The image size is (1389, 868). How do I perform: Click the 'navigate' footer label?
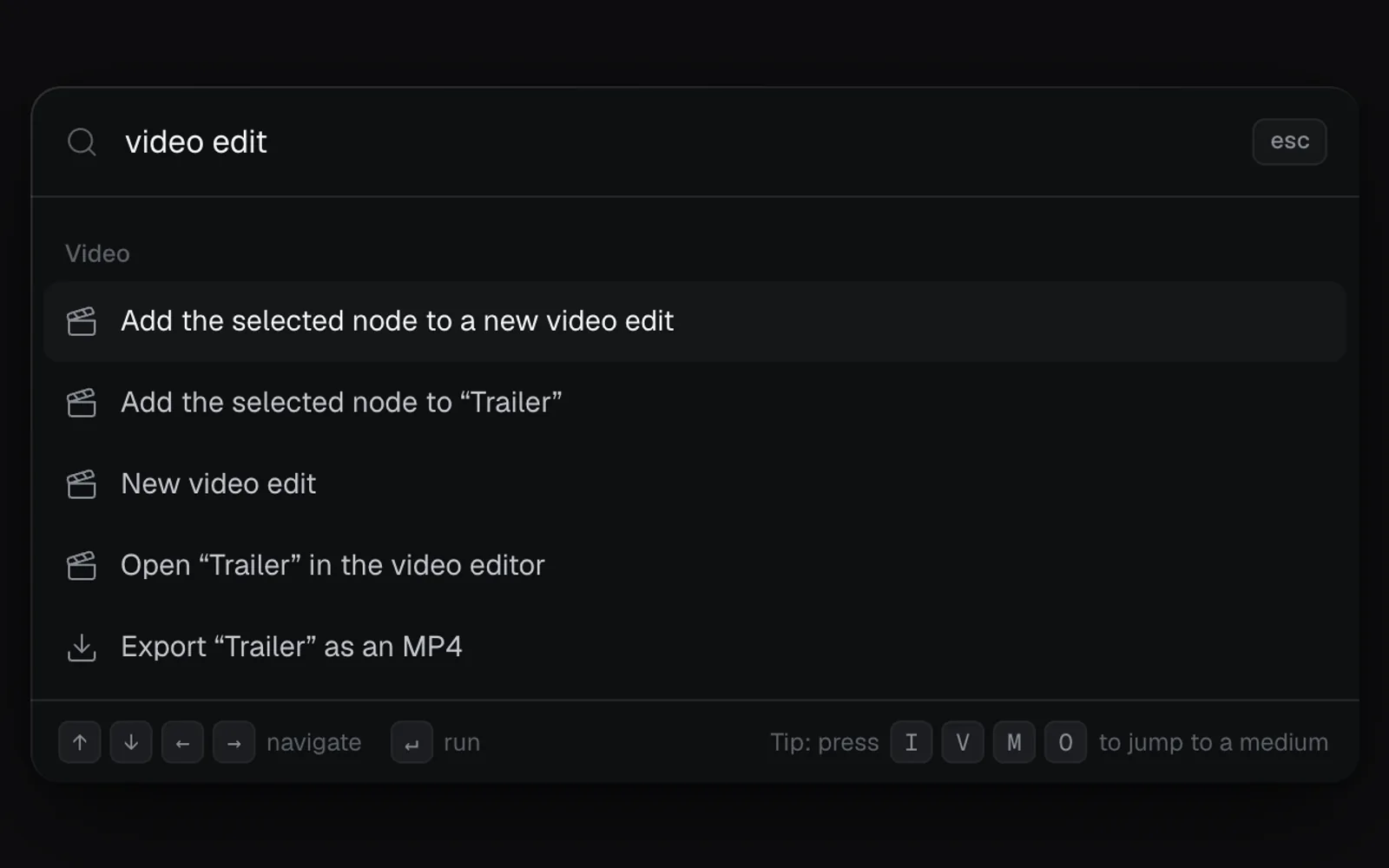(x=313, y=743)
